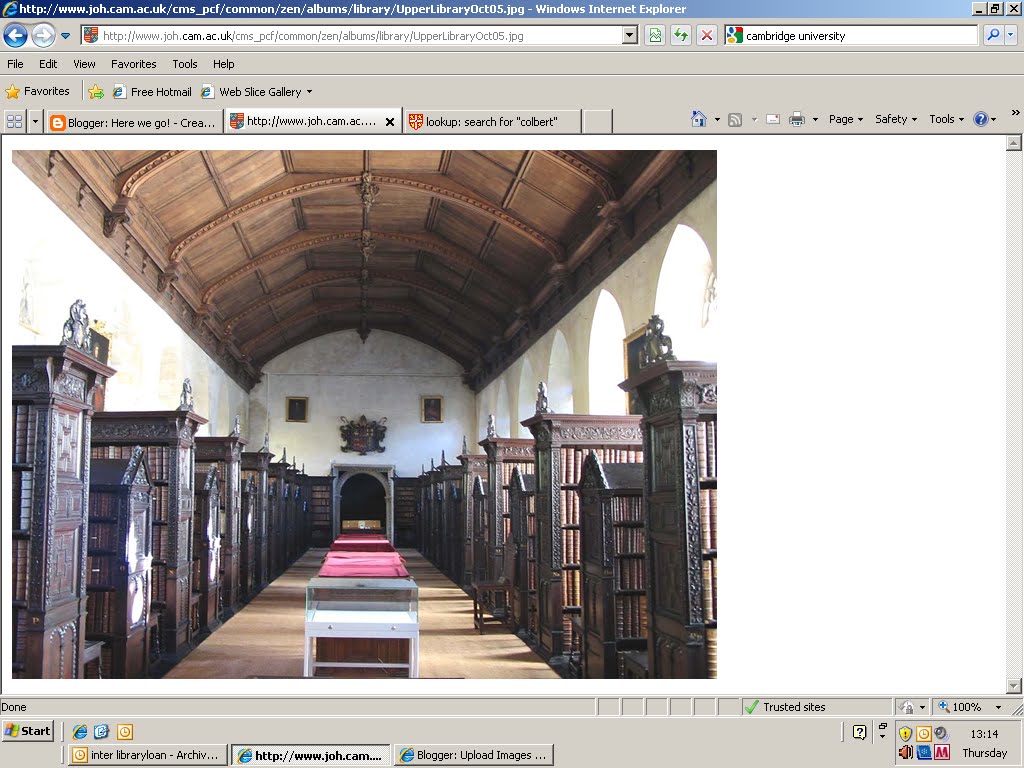The image size is (1024, 768).
Task: Open the Safety command bar menu
Action: click(x=896, y=120)
